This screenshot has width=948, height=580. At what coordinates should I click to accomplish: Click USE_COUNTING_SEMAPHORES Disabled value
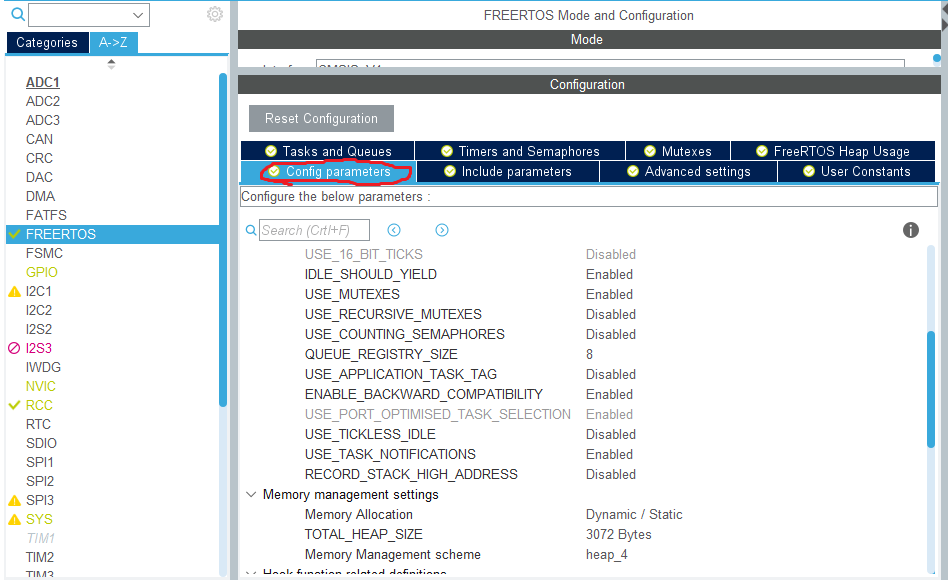pos(611,334)
